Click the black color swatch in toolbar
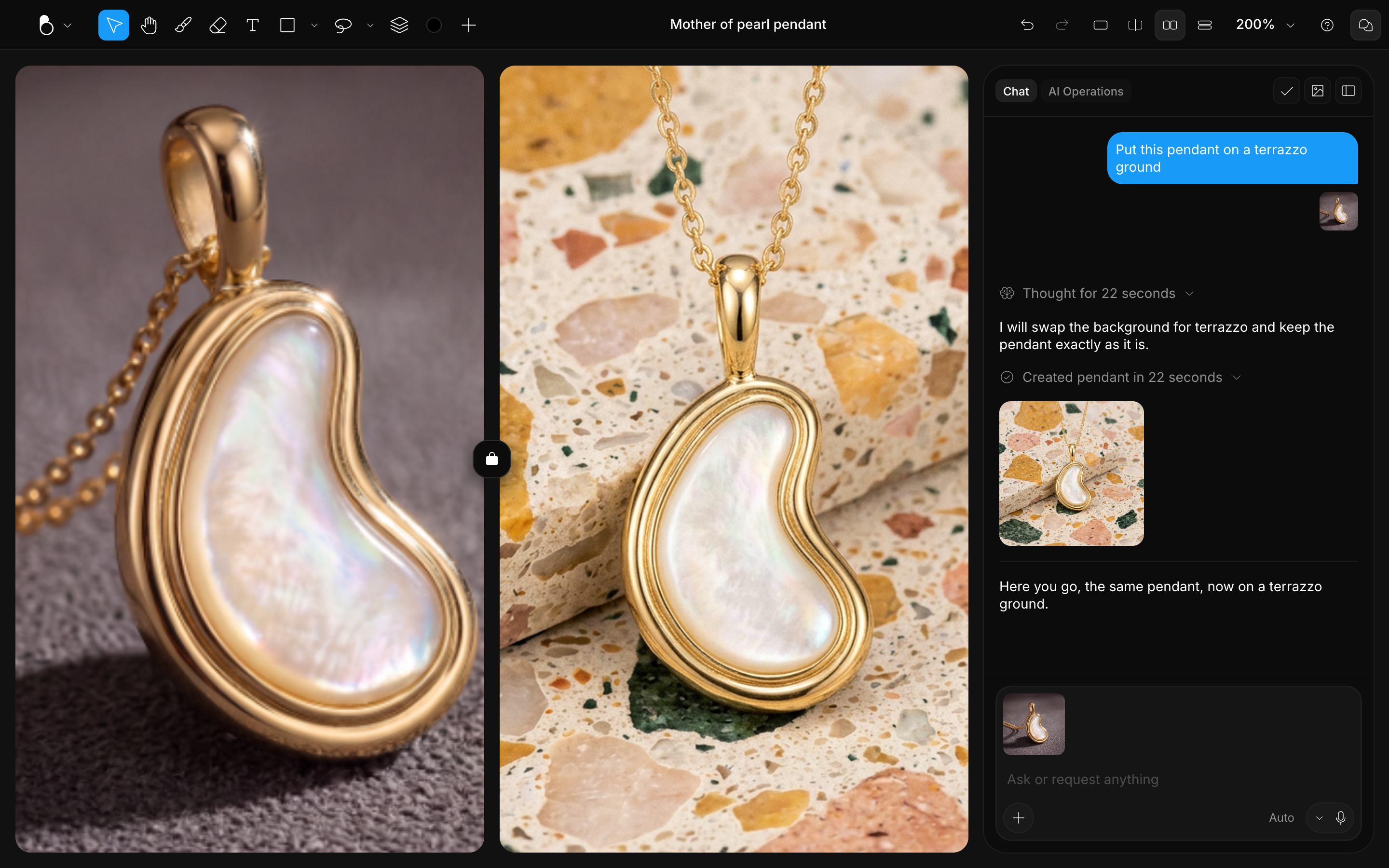 coord(434,25)
